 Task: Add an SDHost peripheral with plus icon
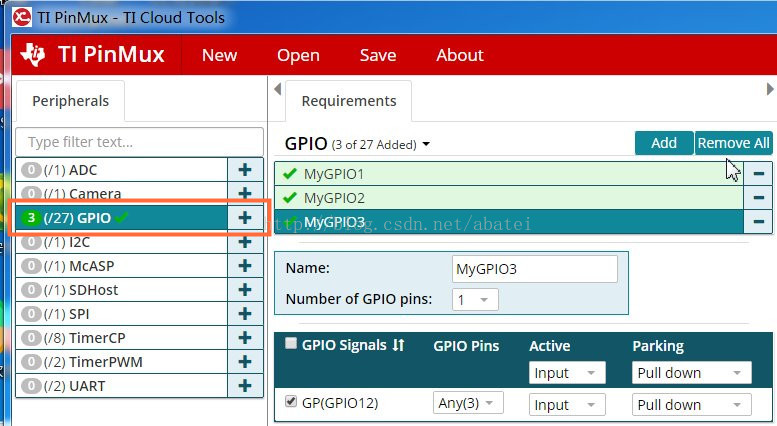point(245,289)
